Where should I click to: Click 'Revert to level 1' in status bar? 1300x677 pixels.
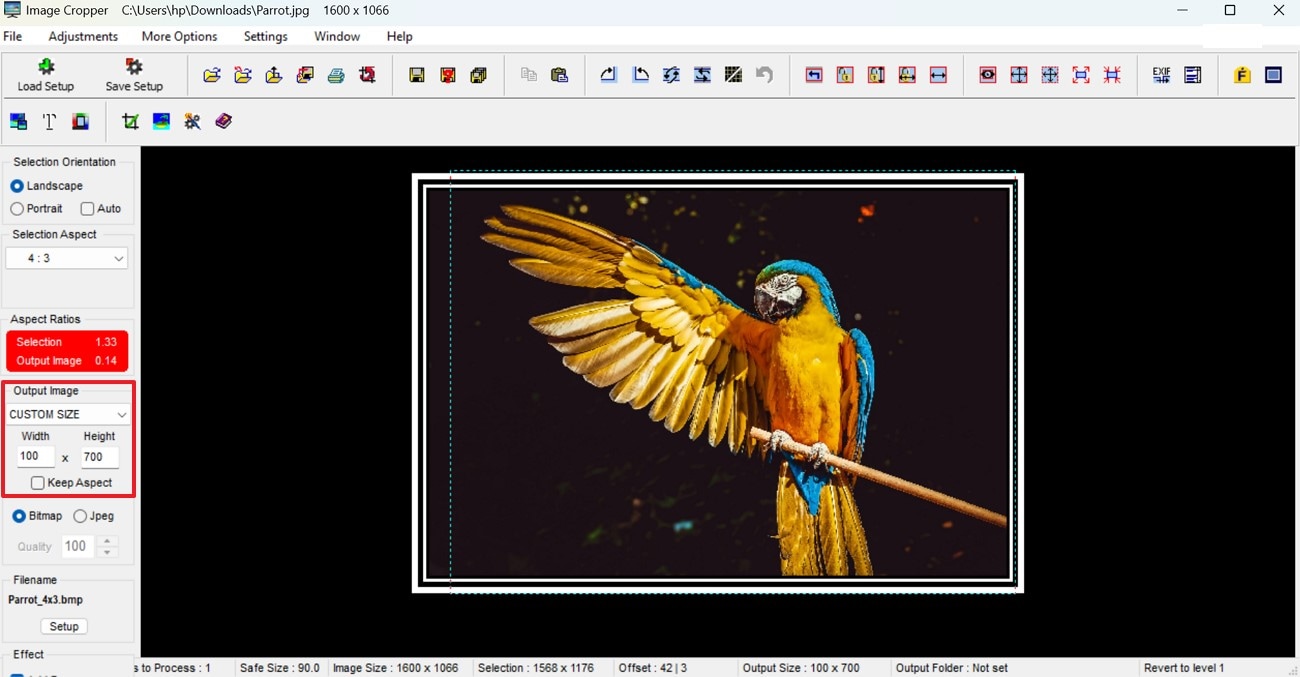[1185, 668]
